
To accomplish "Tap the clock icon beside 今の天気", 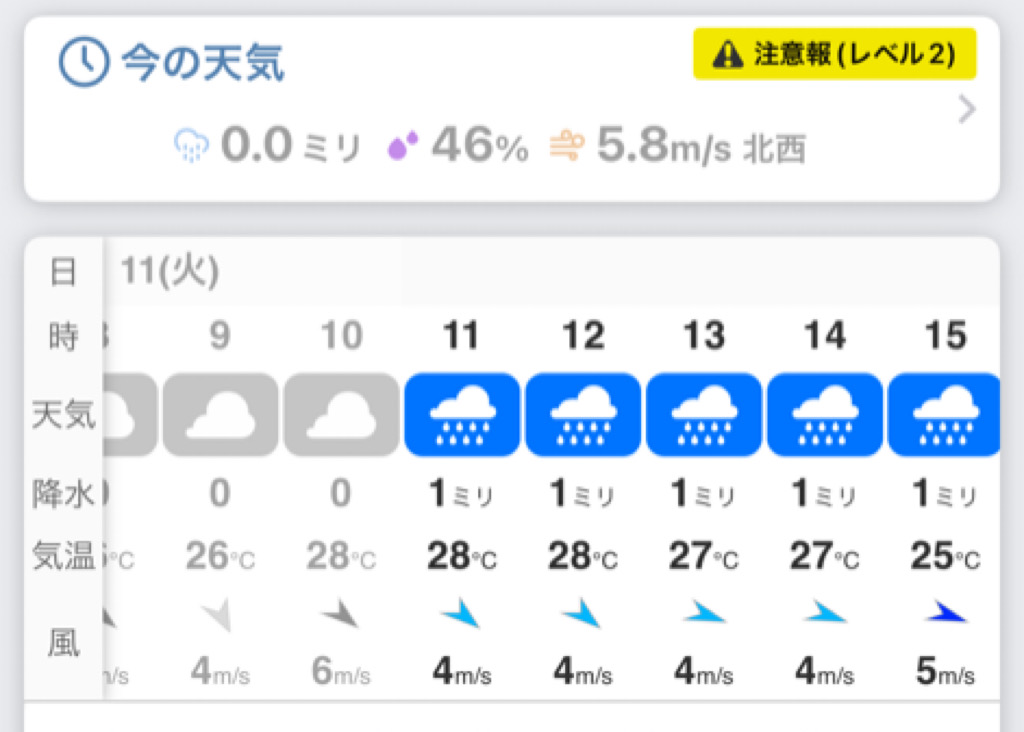I will (84, 62).
